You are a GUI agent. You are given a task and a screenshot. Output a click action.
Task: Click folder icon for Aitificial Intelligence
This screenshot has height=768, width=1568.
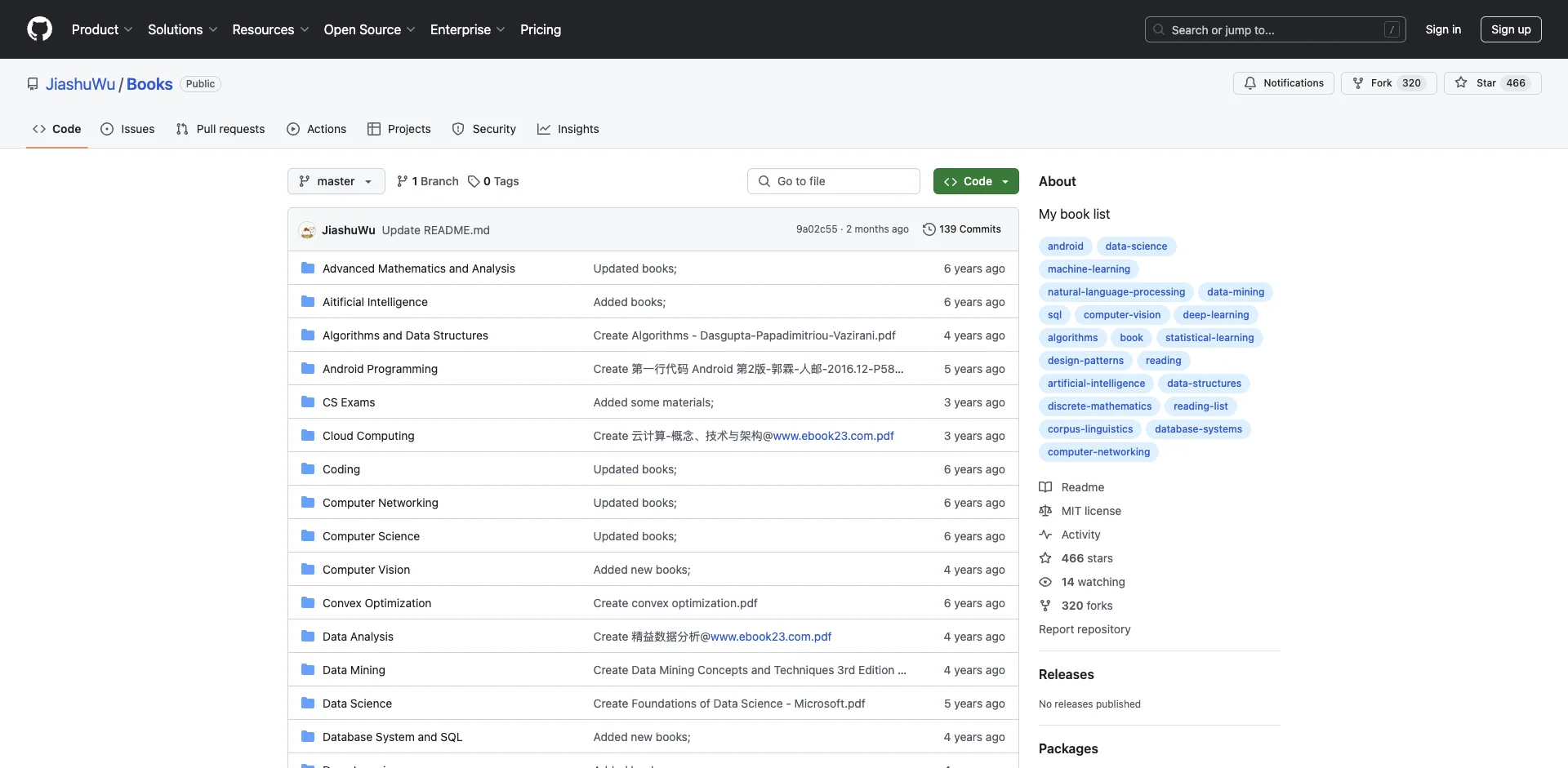point(308,301)
